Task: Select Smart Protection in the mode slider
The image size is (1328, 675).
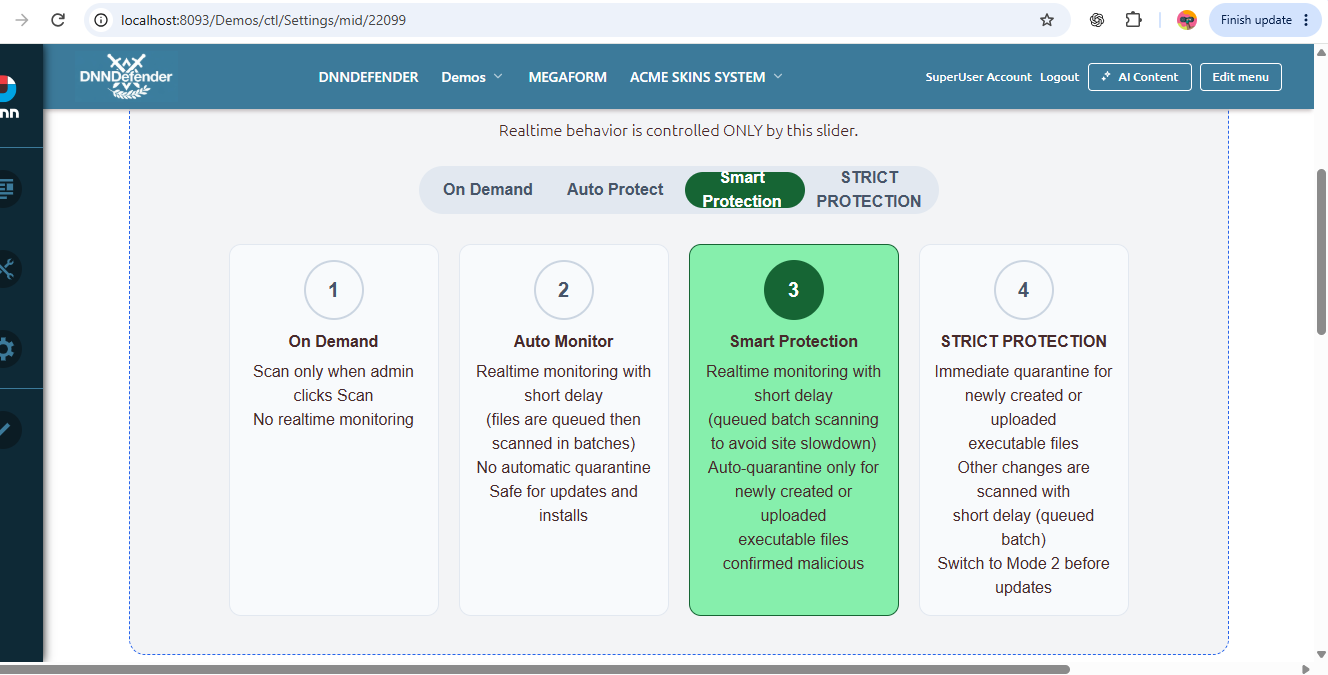Action: (x=744, y=189)
